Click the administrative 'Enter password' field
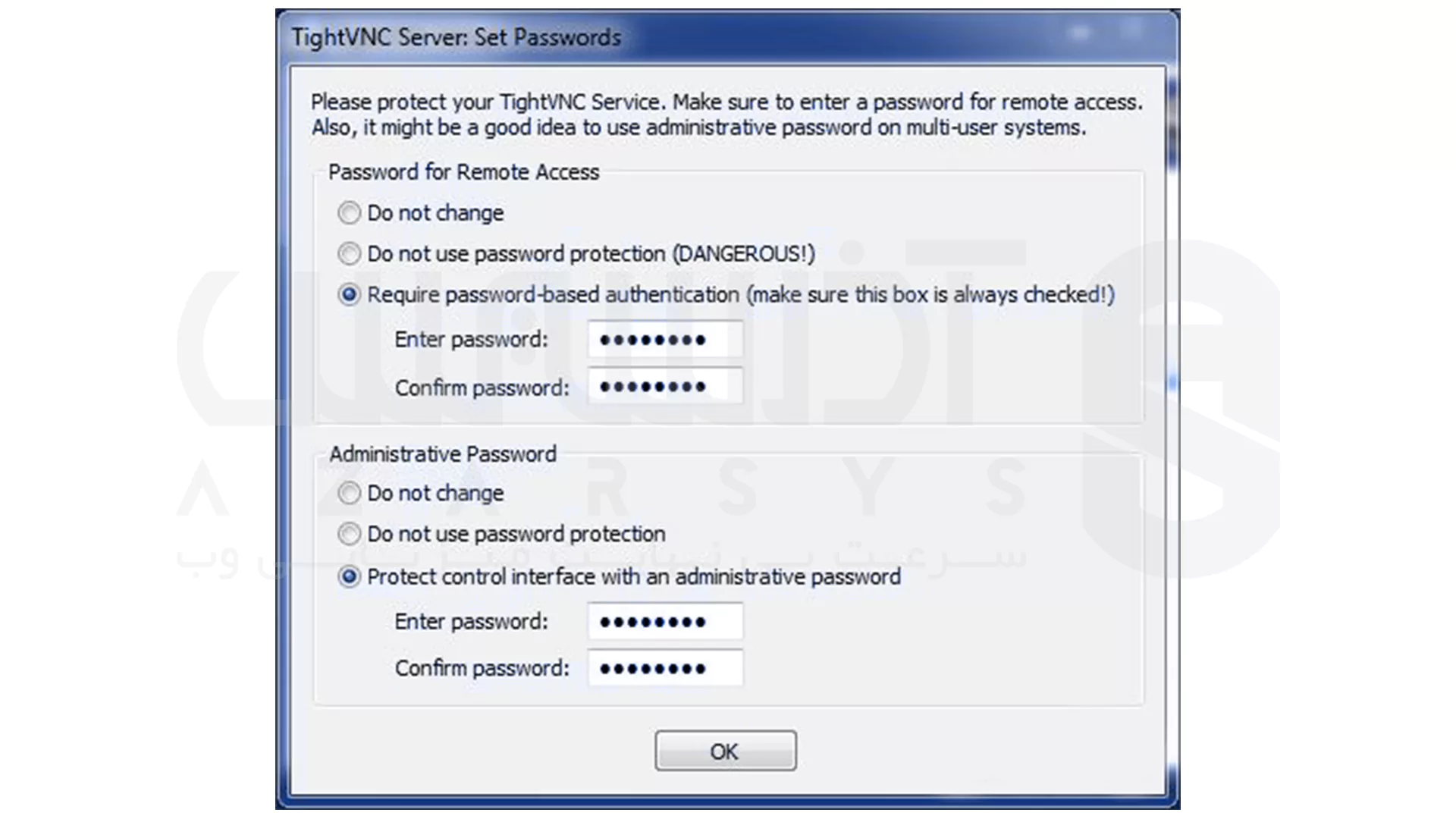The height and width of the screenshot is (819, 1456). (x=665, y=620)
